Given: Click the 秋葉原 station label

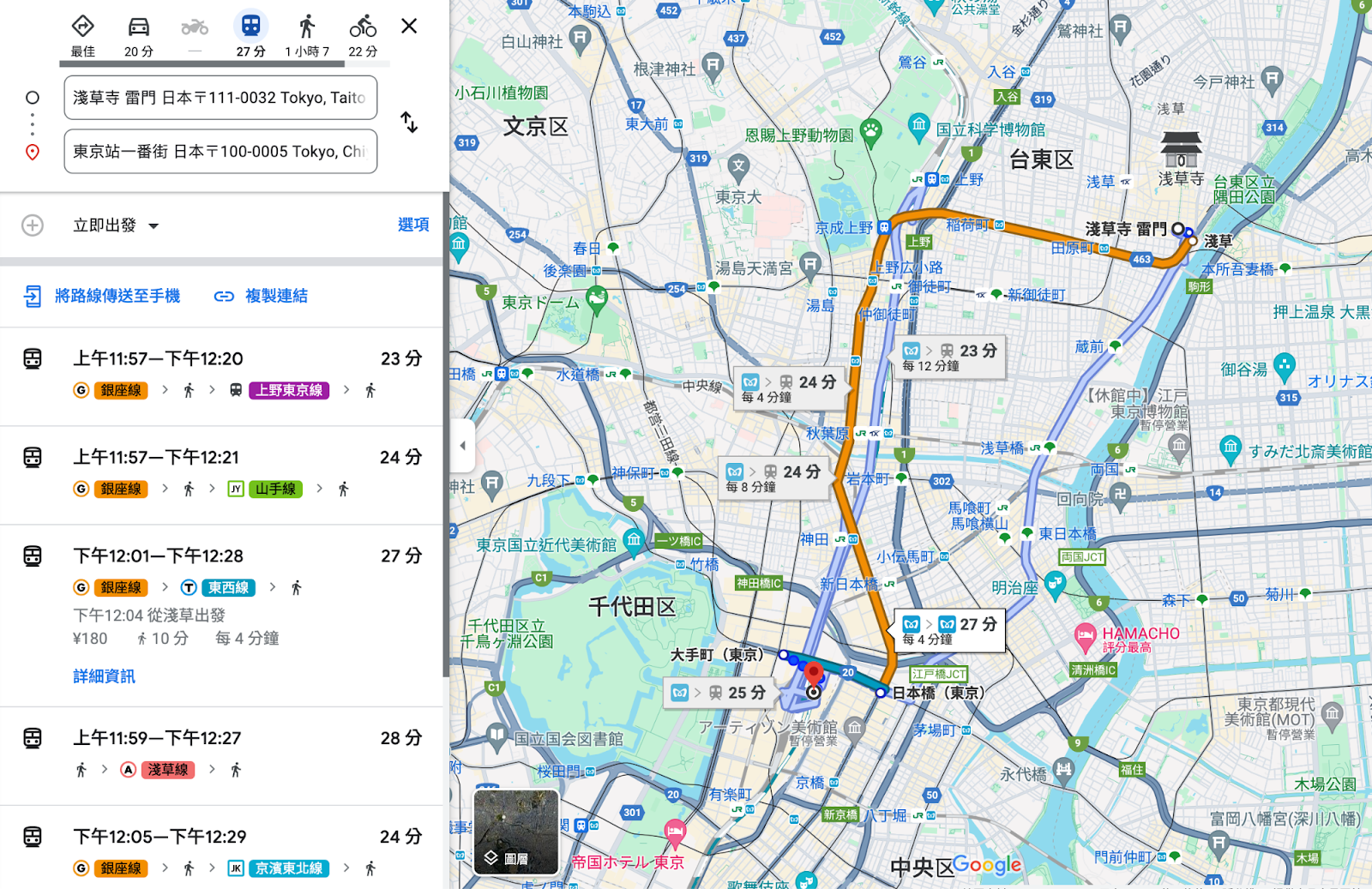Looking at the screenshot, I should [827, 434].
